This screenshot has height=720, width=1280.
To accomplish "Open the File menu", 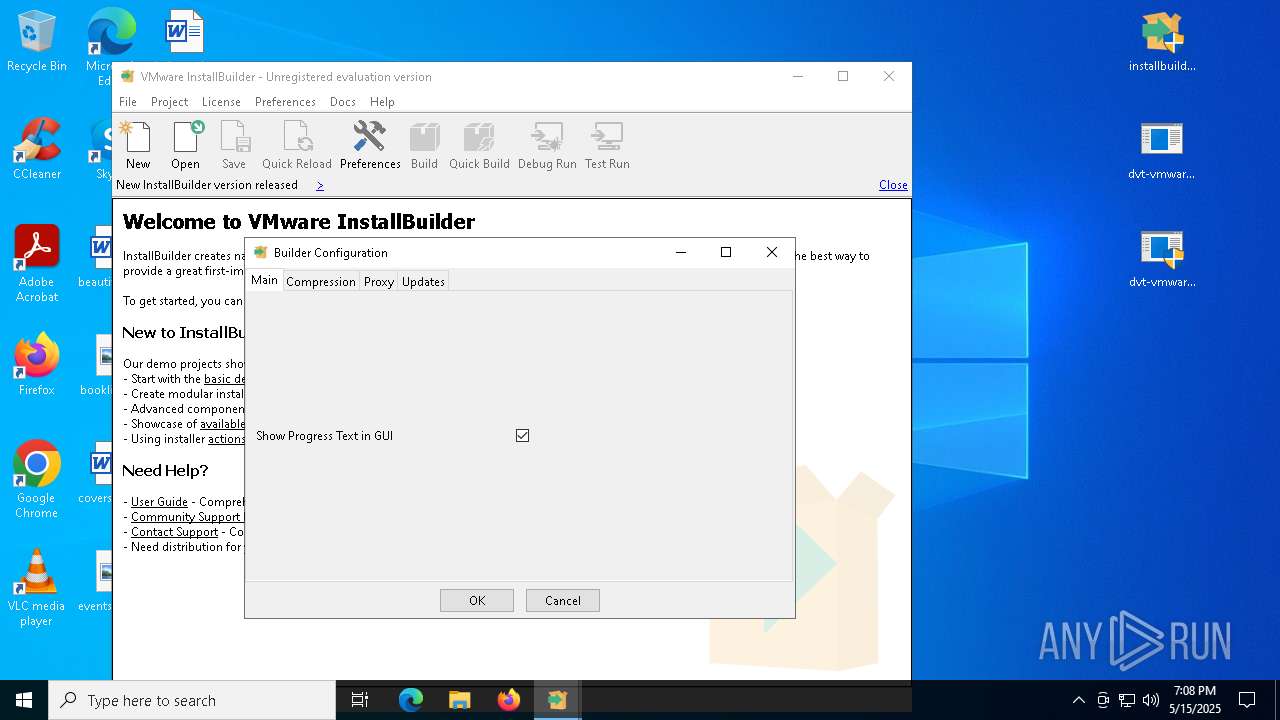I will coord(128,102).
